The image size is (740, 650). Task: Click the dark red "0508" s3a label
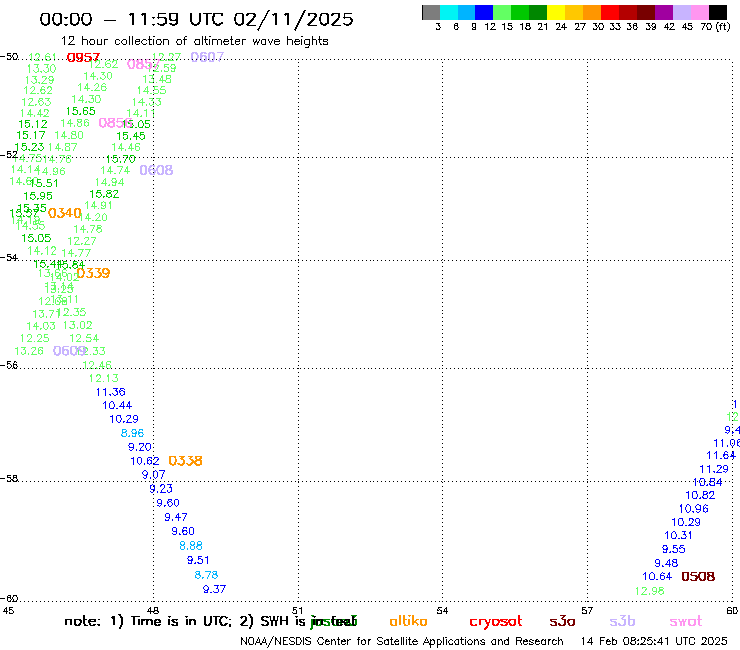point(698,576)
